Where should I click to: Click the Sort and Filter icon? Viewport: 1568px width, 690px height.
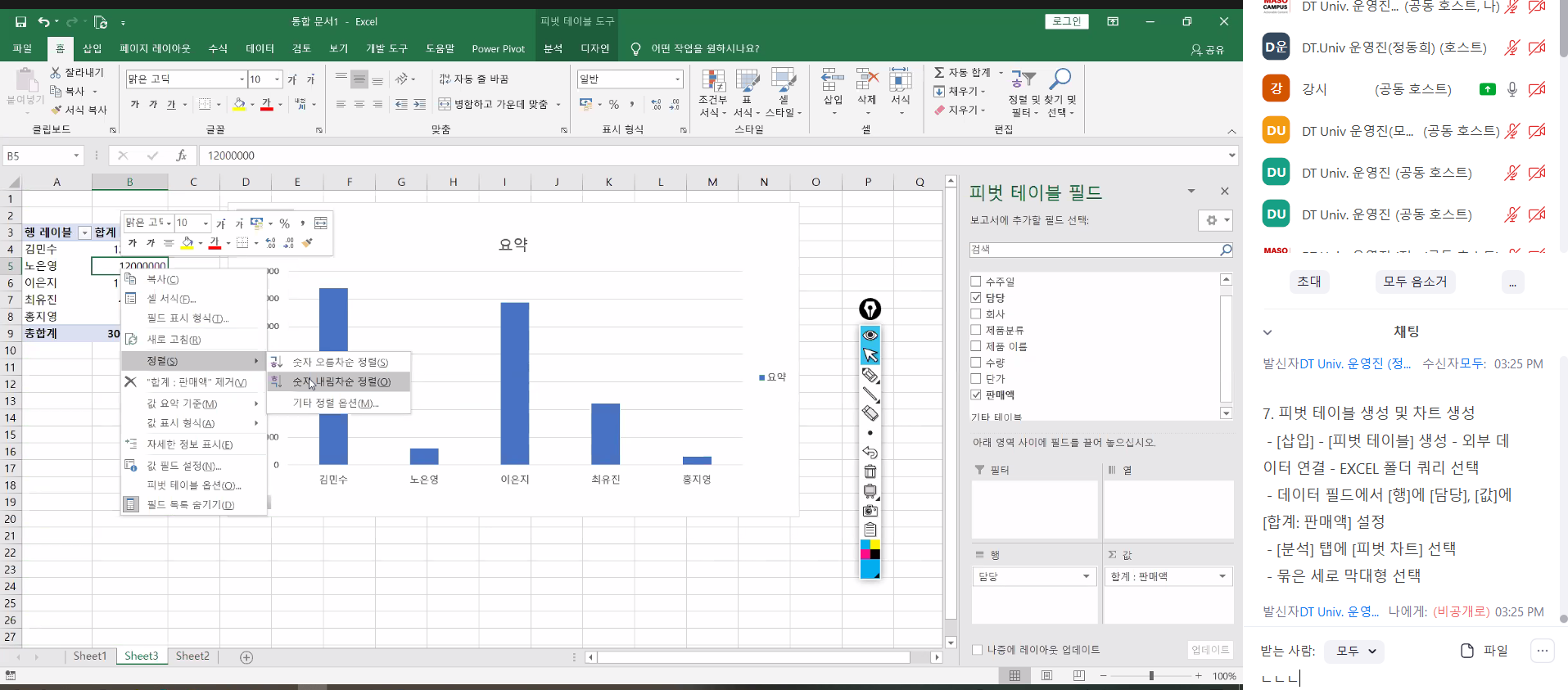pos(1022,79)
